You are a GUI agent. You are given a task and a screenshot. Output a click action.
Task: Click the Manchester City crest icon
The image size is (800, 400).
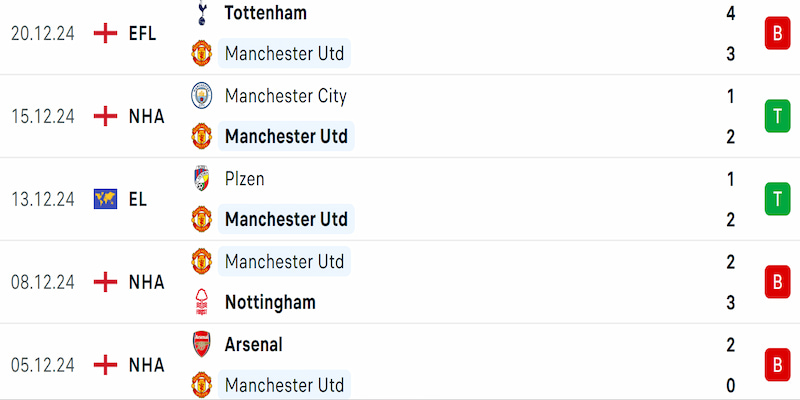[x=202, y=95]
